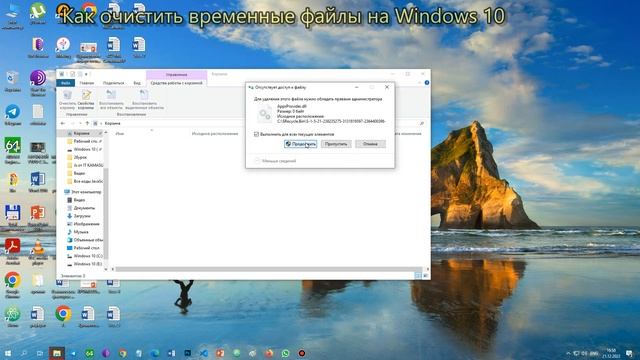This screenshot has height=360, width=640.
Task: Select 'Музыка' under Этот компьютер
Action: 80,232
